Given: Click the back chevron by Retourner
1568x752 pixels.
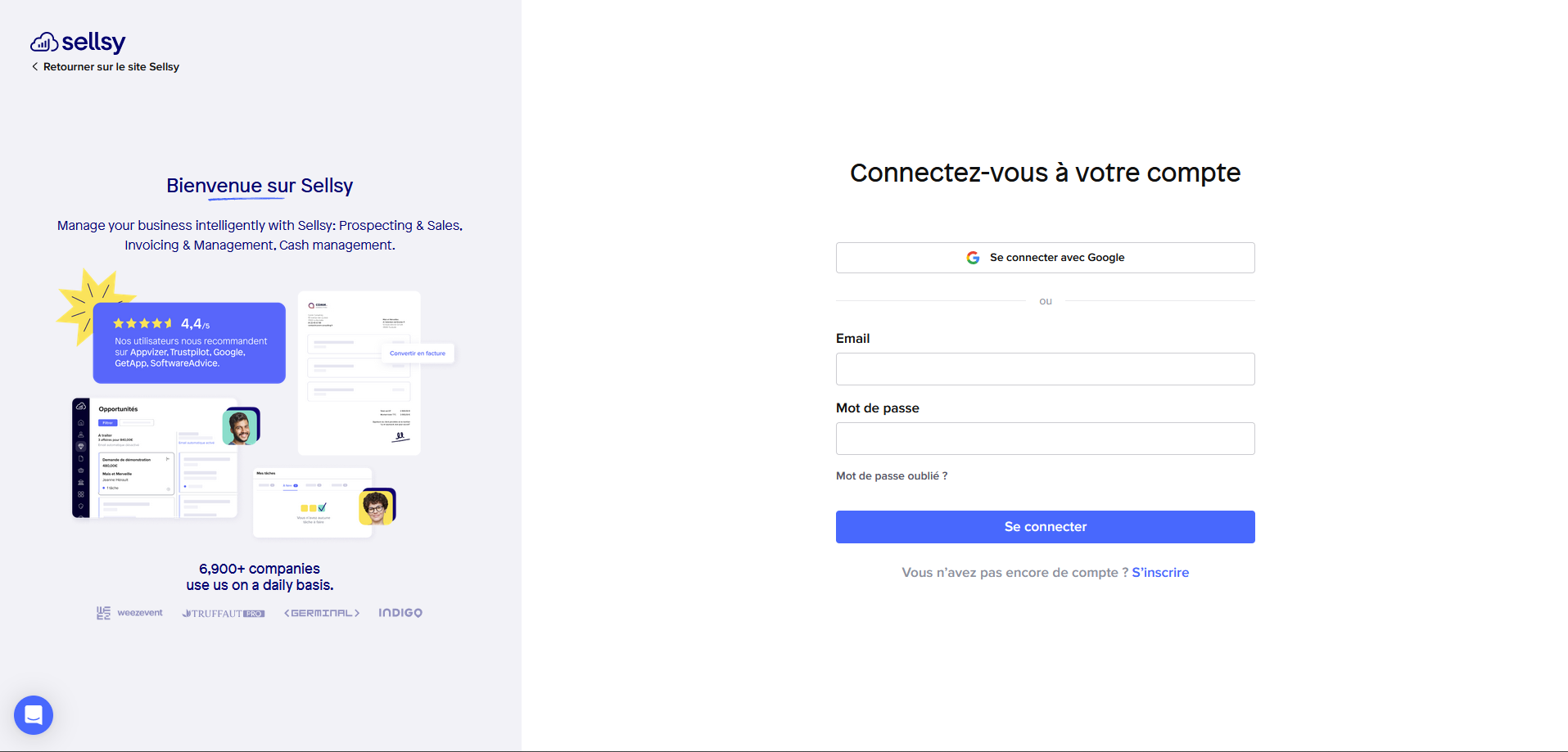Looking at the screenshot, I should (x=35, y=67).
